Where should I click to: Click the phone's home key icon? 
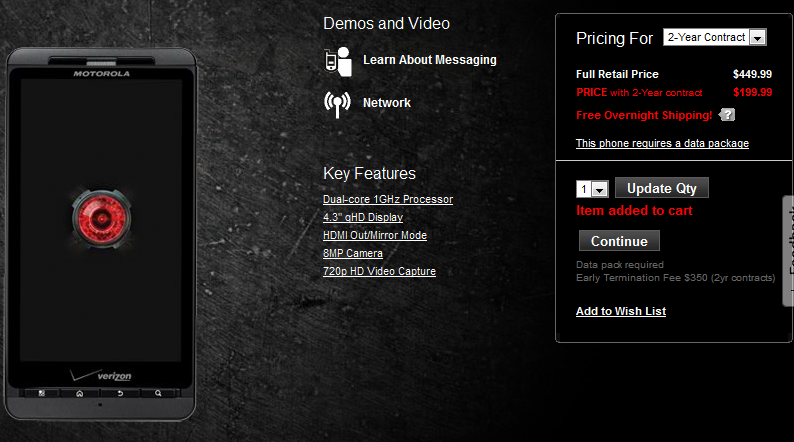[x=80, y=393]
